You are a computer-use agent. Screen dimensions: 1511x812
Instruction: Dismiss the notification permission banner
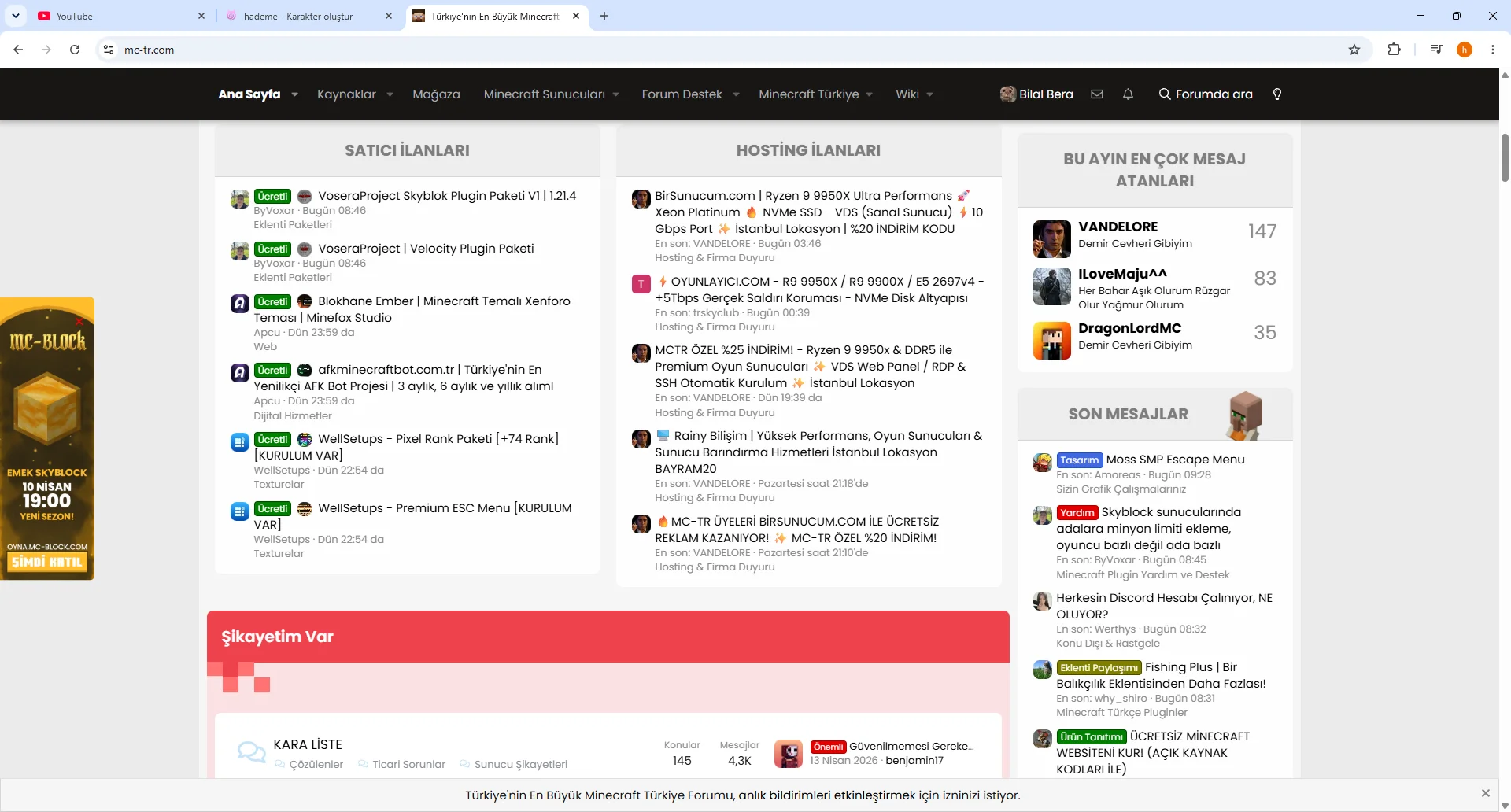pyautogui.click(x=1486, y=793)
